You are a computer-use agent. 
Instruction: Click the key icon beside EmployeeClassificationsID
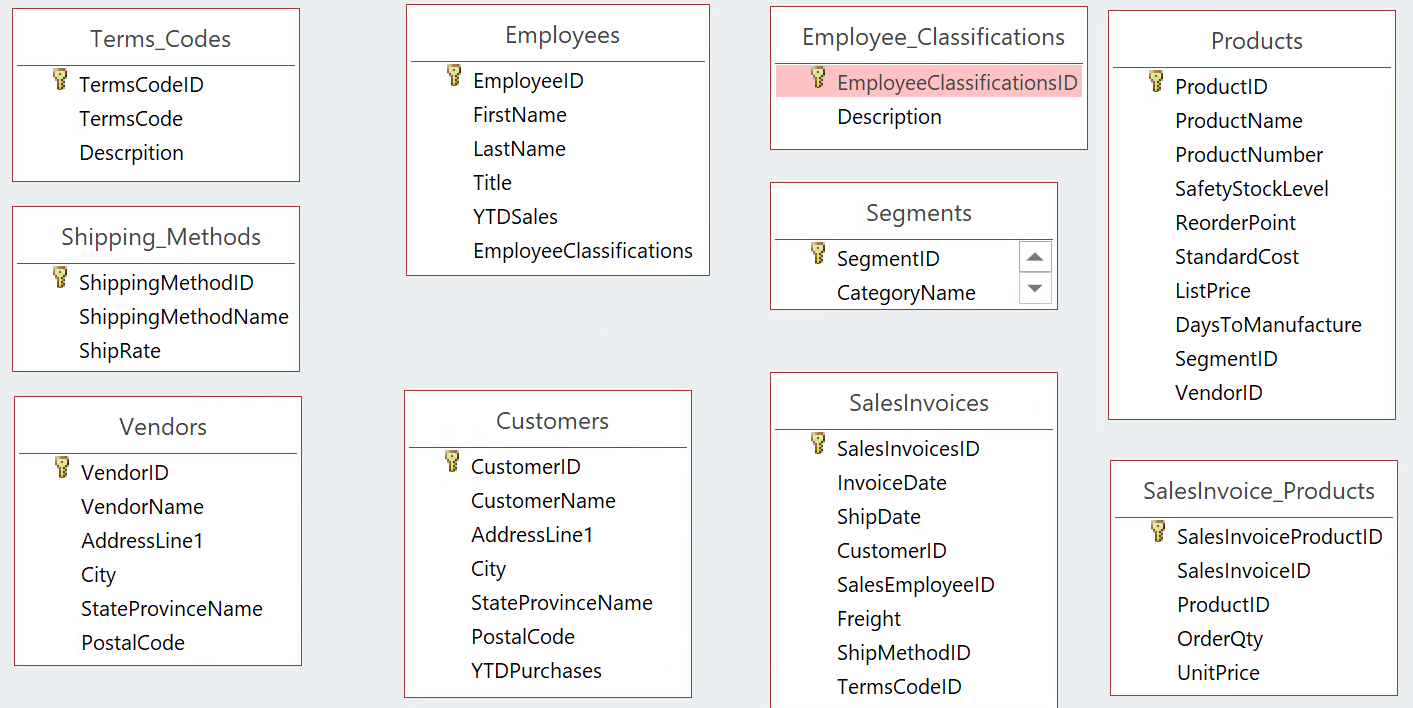pyautogui.click(x=818, y=78)
